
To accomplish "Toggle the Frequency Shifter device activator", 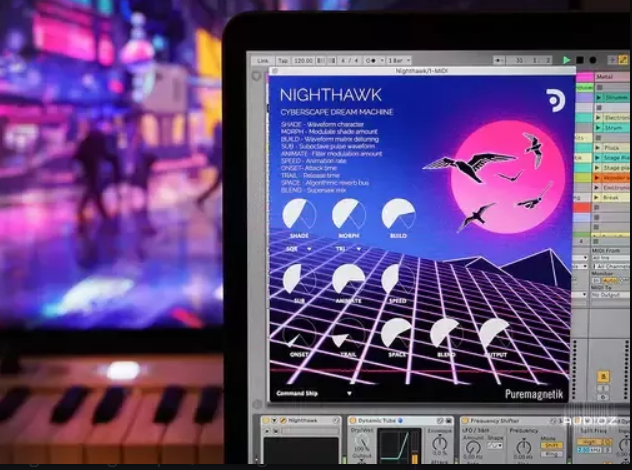I will click(x=465, y=420).
